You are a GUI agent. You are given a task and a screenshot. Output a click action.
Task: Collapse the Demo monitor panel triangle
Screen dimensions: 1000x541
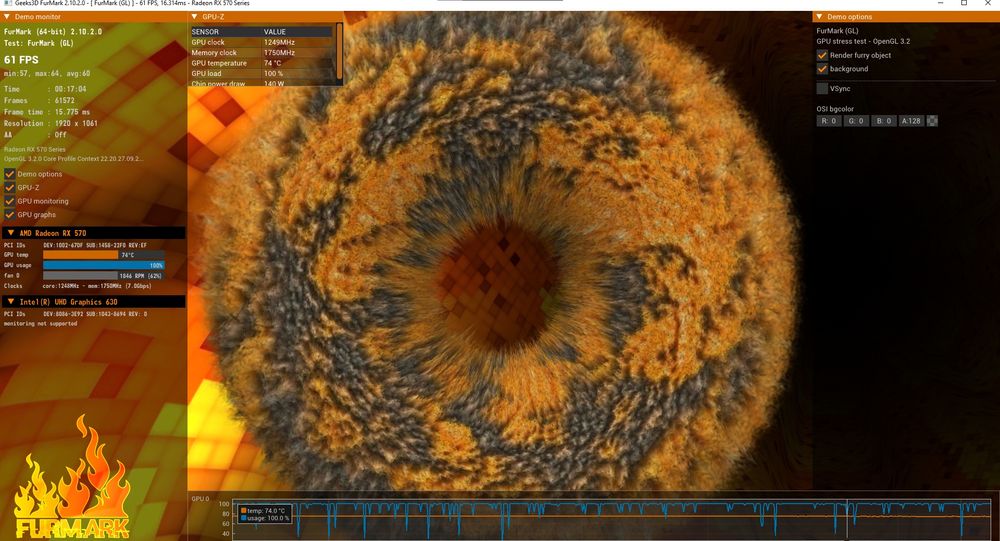tap(6, 17)
